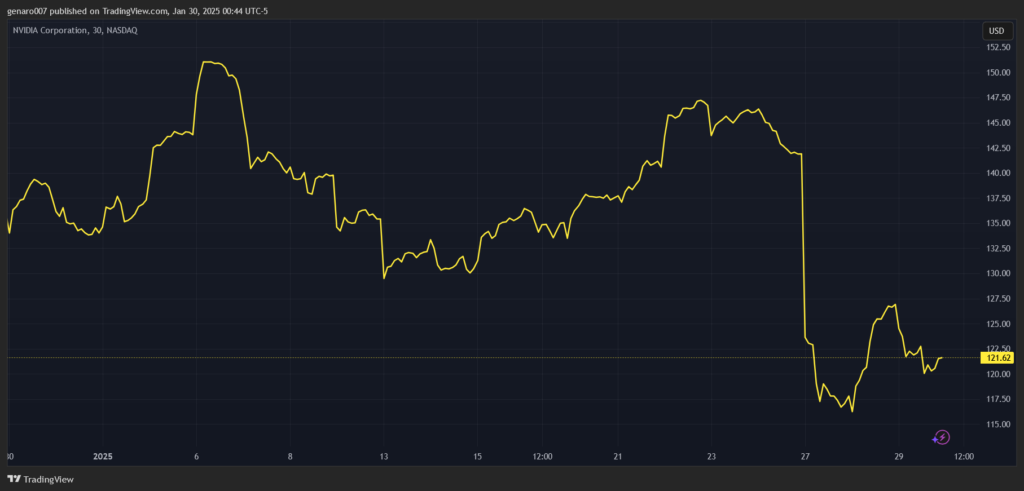Click the 115.00 bottom price label

(x=999, y=424)
